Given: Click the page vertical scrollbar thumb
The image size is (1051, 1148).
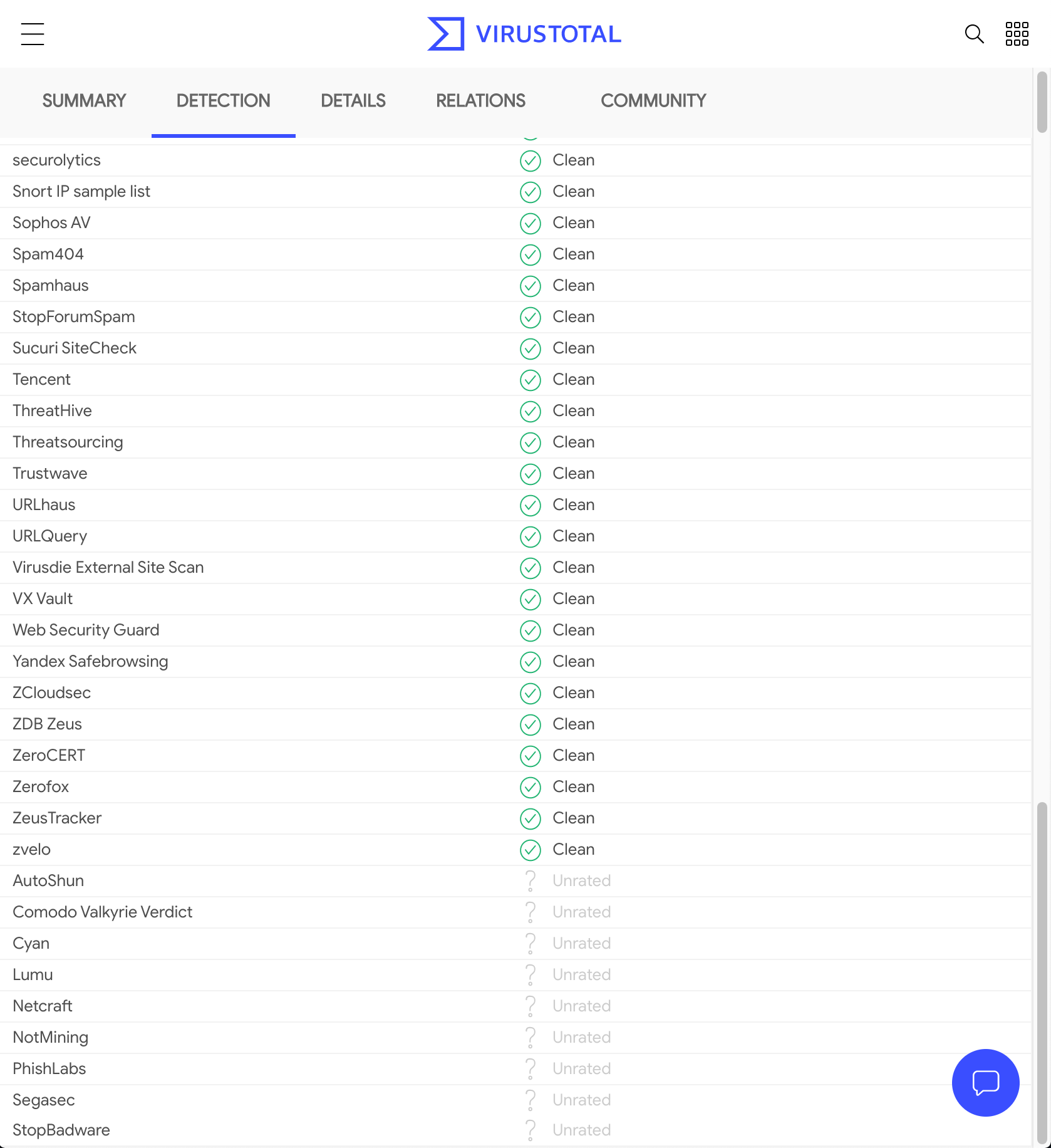Looking at the screenshot, I should 1042,973.
